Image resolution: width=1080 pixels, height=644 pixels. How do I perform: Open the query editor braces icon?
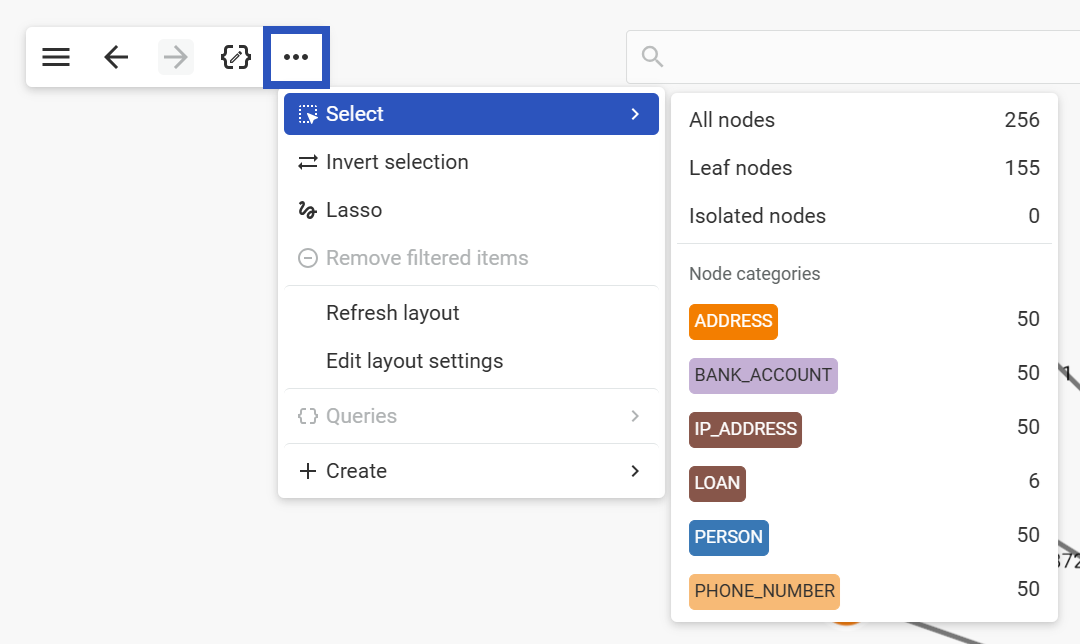[235, 57]
